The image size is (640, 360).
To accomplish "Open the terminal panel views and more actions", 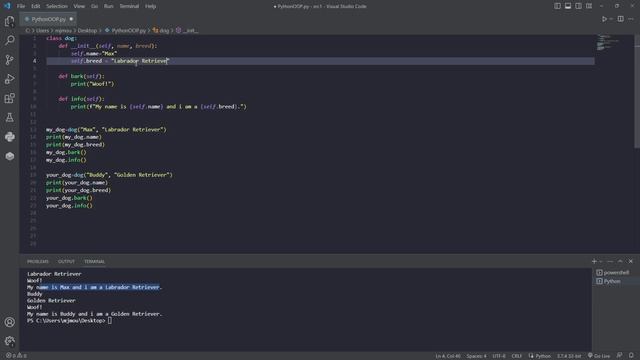I will point(610,261).
